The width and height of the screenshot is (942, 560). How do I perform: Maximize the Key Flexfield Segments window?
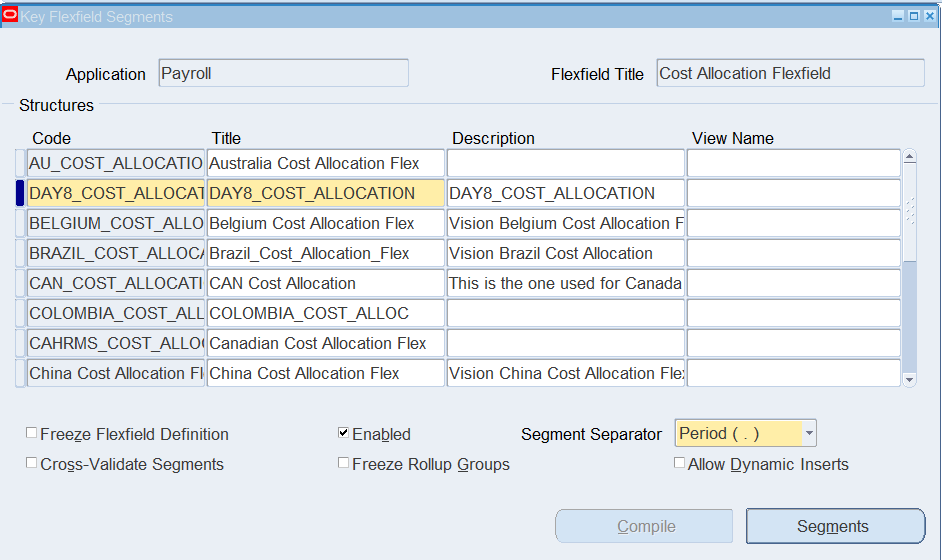914,16
